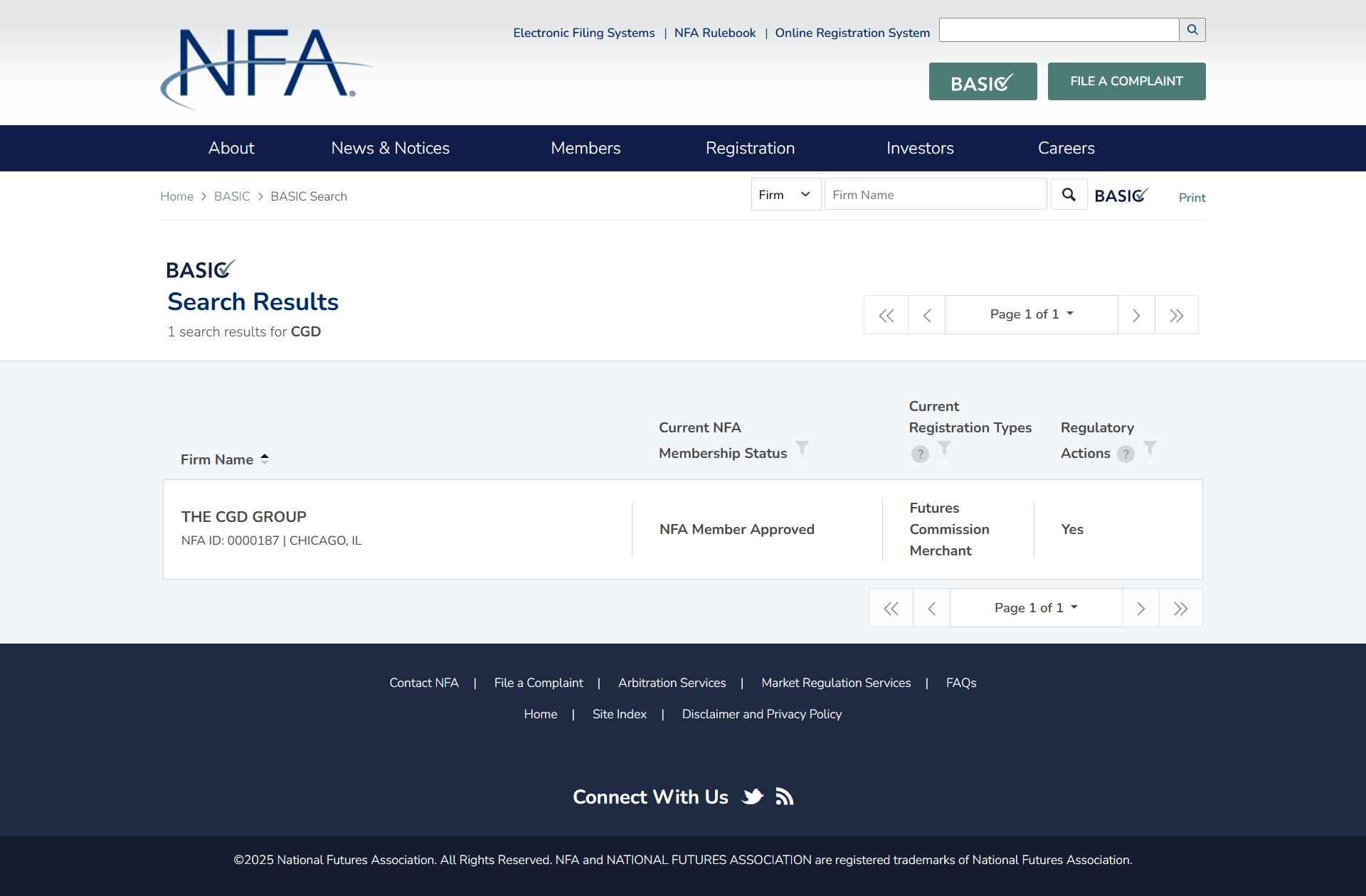The height and width of the screenshot is (896, 1366).
Task: Open the Firm search type dropdown
Action: click(786, 195)
